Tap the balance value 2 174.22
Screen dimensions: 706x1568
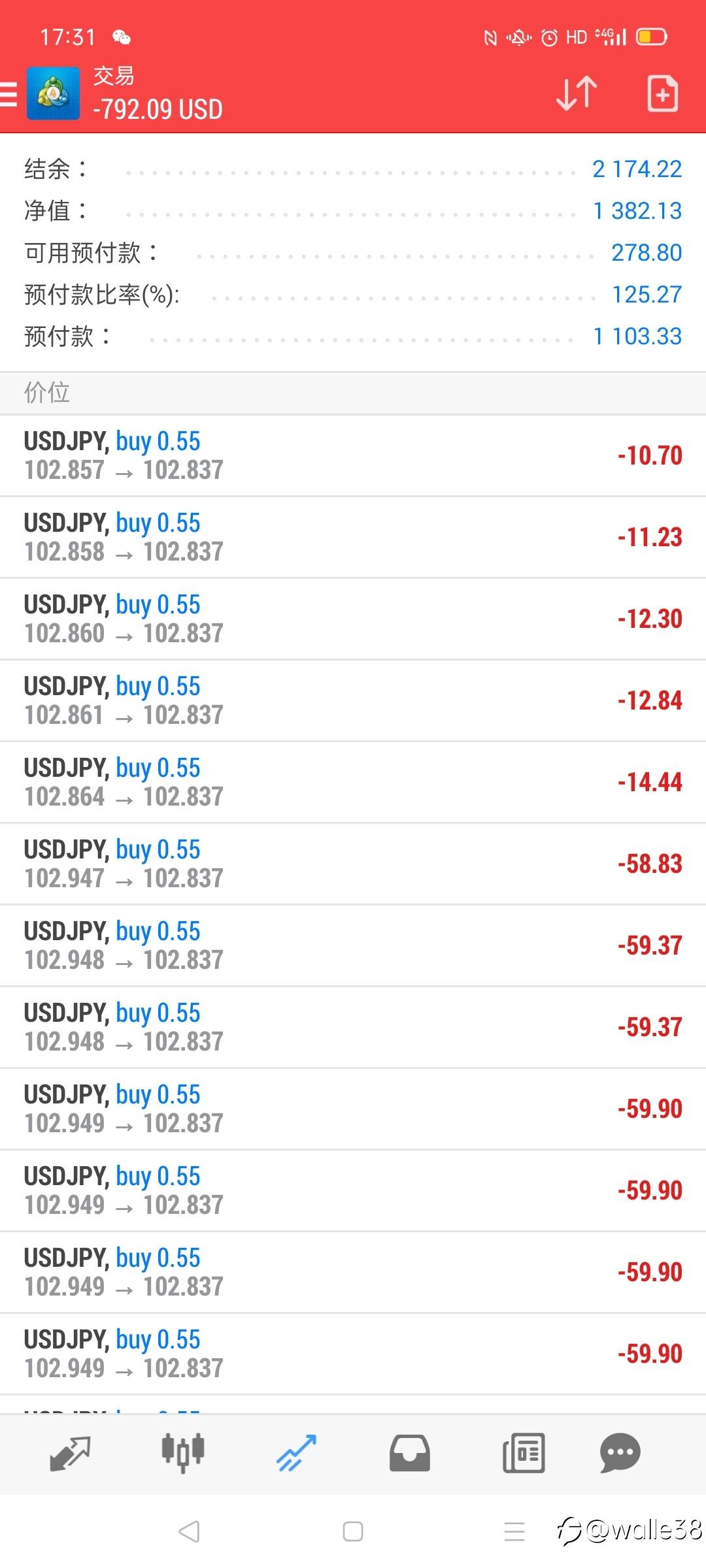637,169
